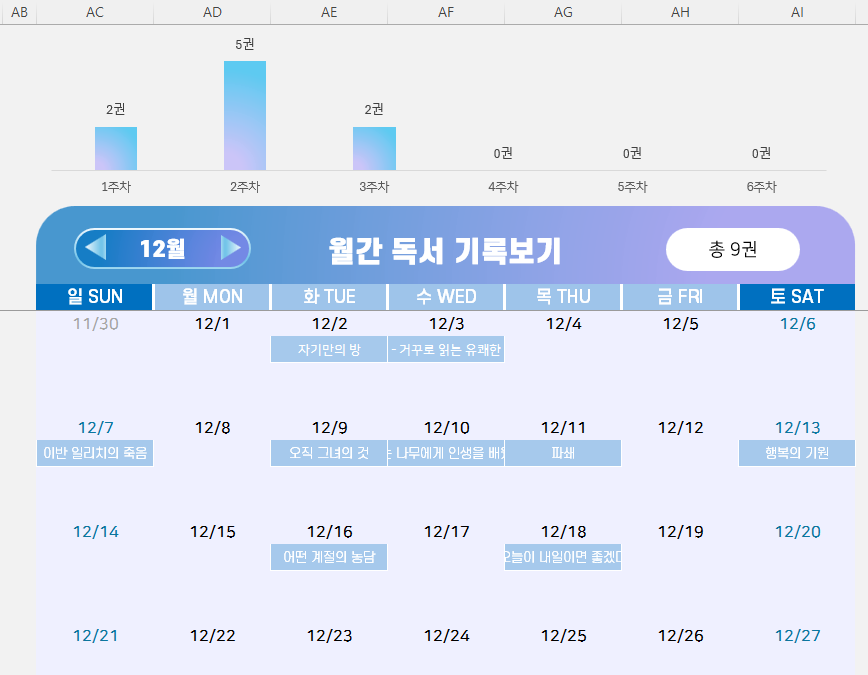Click the 2주차 bar showing 5권
The image size is (868, 675).
click(x=245, y=115)
